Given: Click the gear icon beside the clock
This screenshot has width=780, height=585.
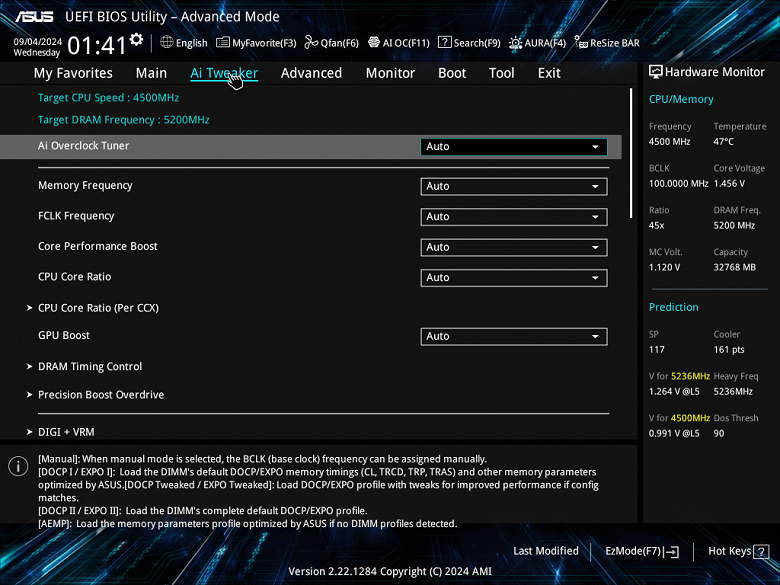Looking at the screenshot, I should pos(136,39).
